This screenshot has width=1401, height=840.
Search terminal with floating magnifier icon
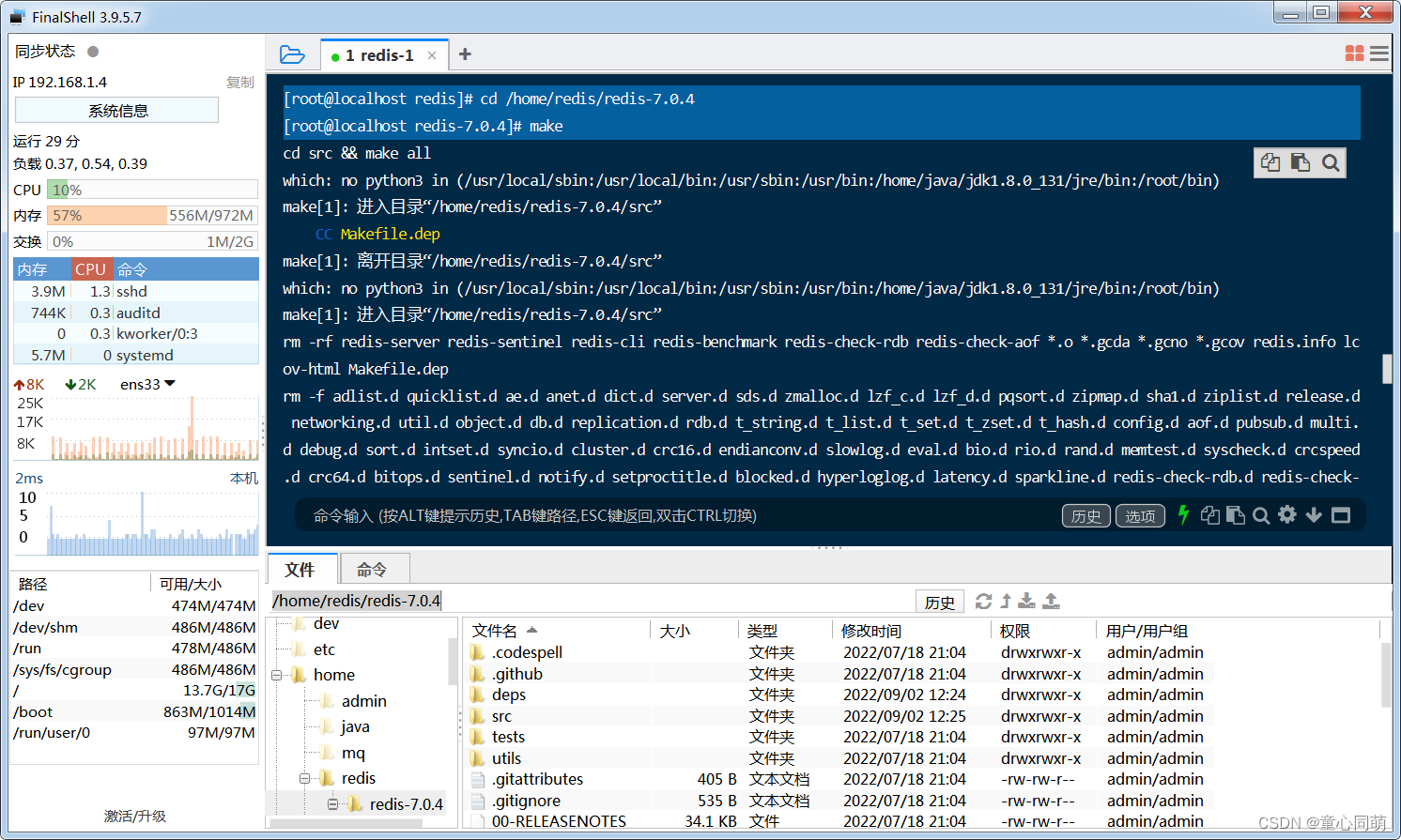1331,162
